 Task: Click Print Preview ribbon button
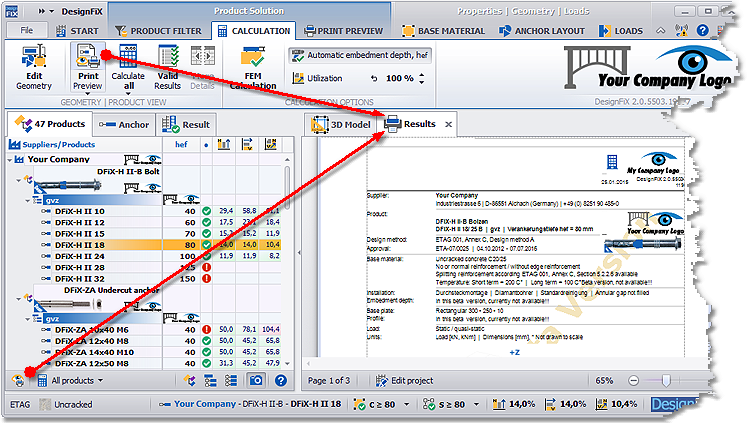(88, 67)
